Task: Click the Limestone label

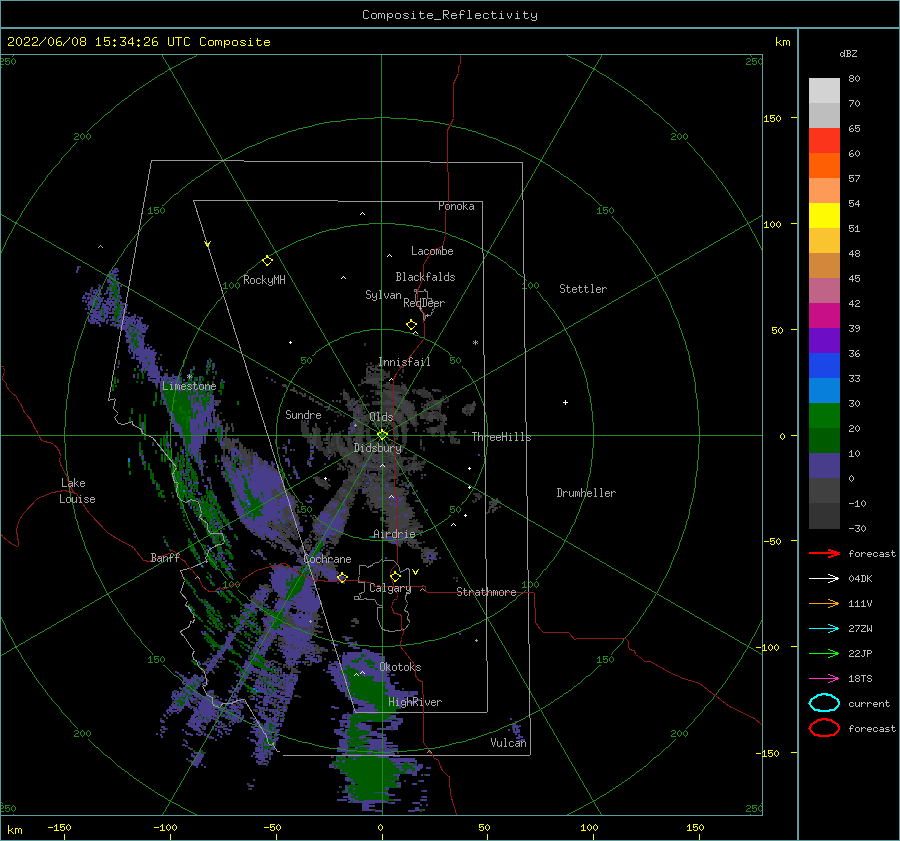Action: 189,386
